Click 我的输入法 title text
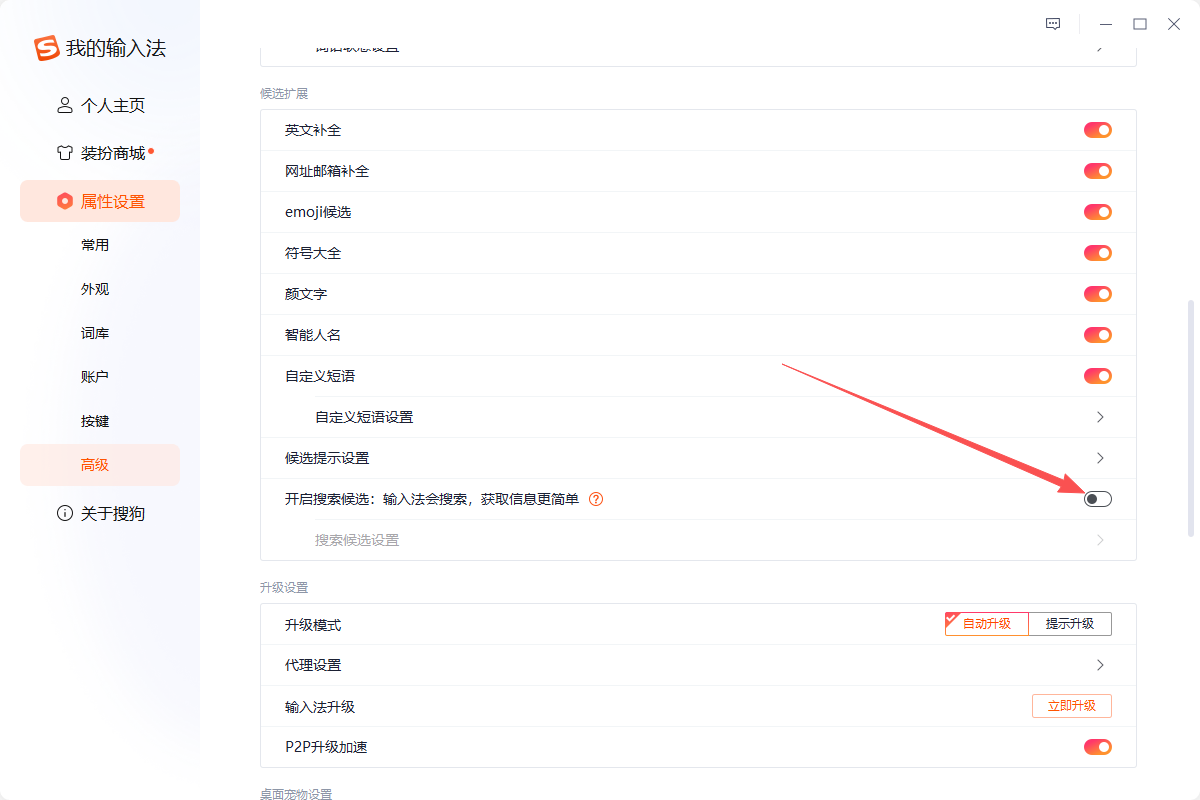1200x800 pixels. coord(116,48)
